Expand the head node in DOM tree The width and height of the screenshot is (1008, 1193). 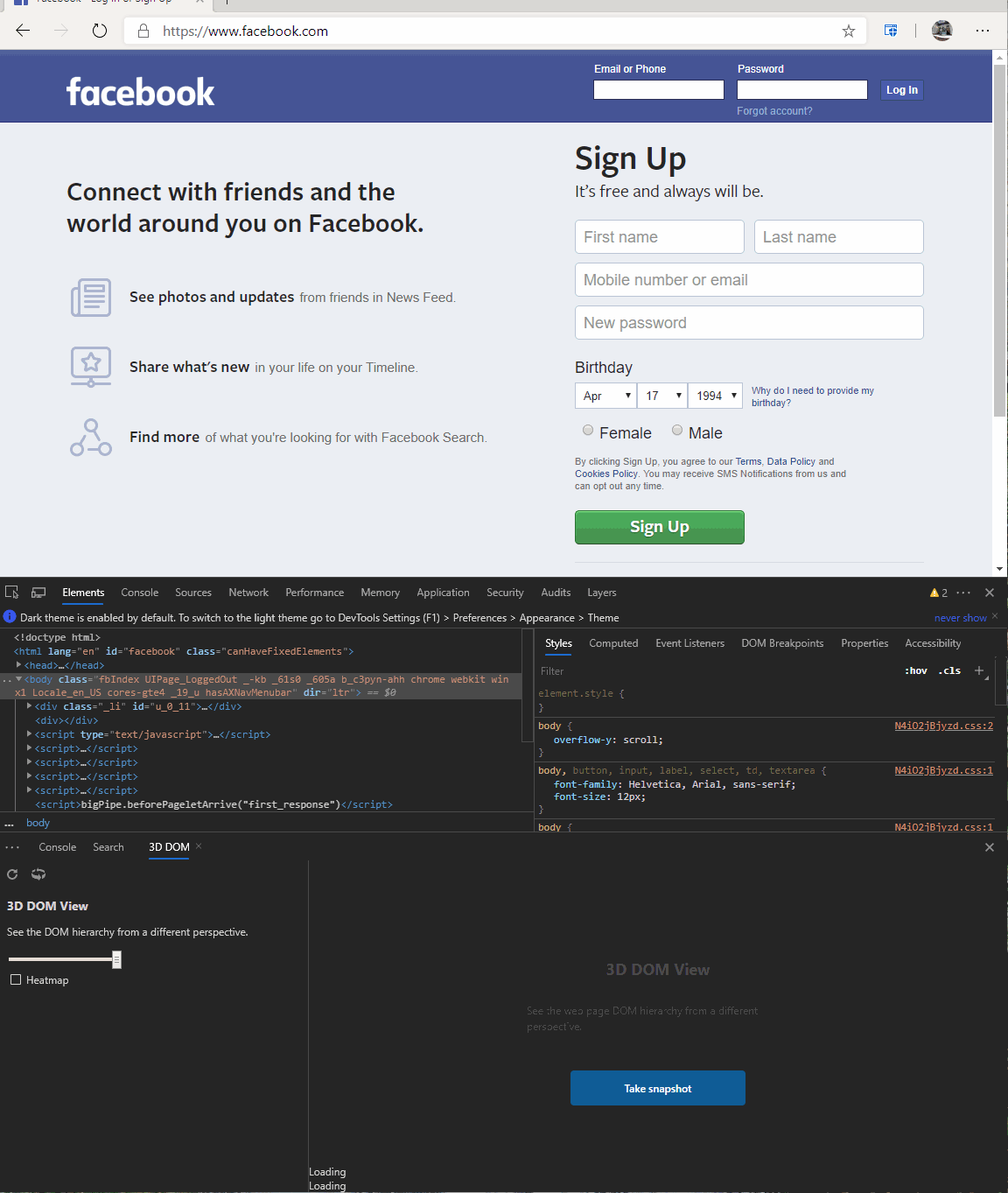click(19, 665)
